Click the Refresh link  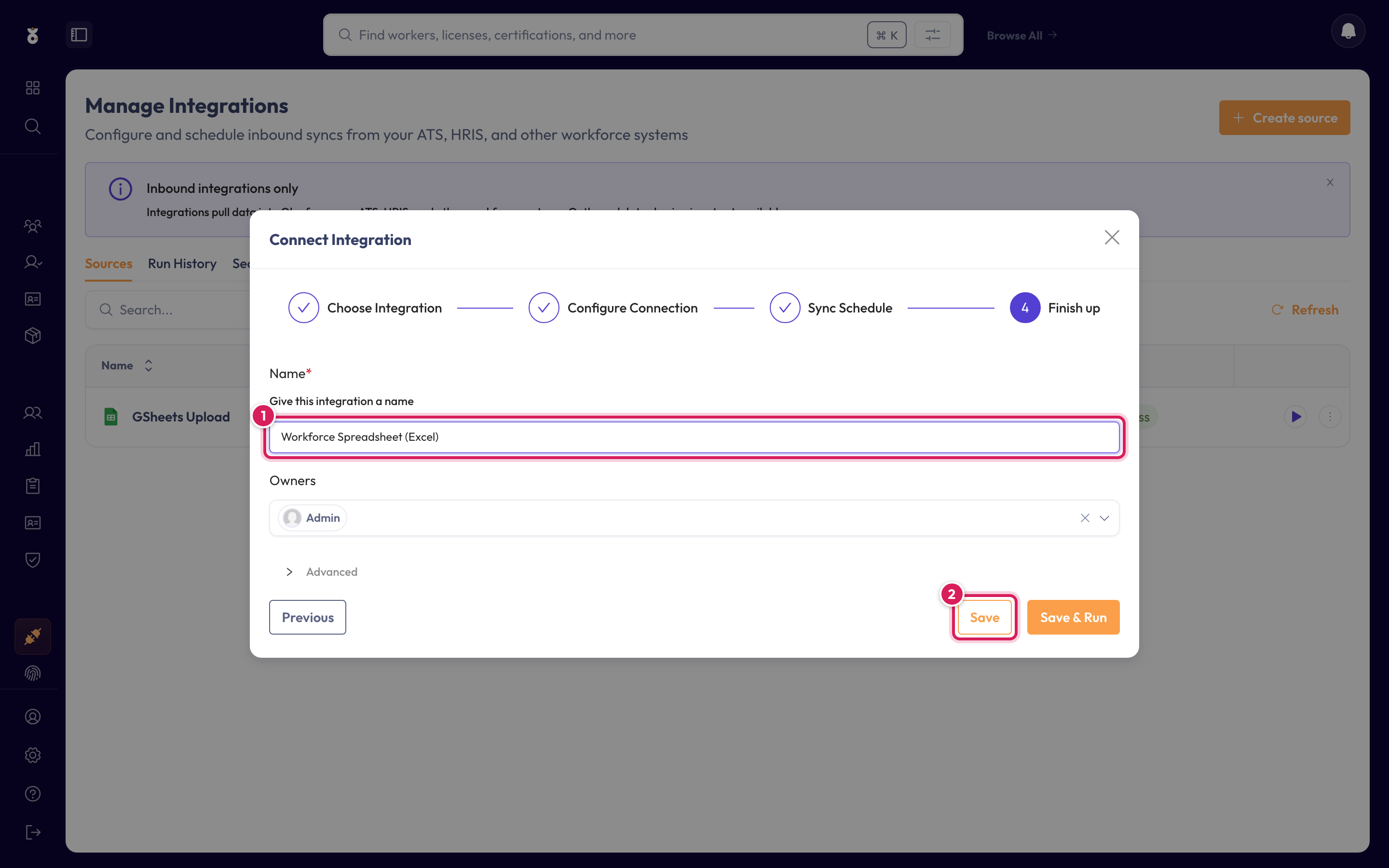coord(1305,310)
